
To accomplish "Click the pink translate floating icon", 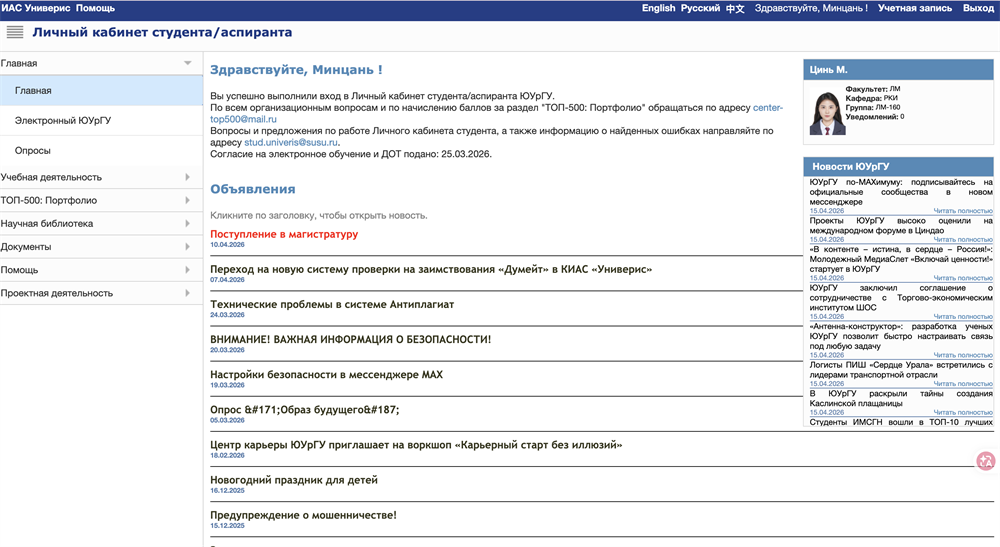I will click(x=986, y=461).
